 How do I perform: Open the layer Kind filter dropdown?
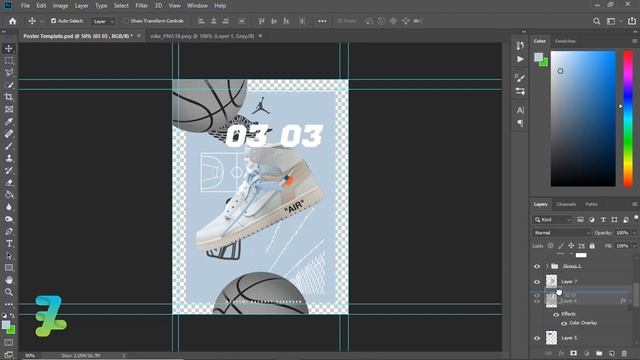point(552,220)
